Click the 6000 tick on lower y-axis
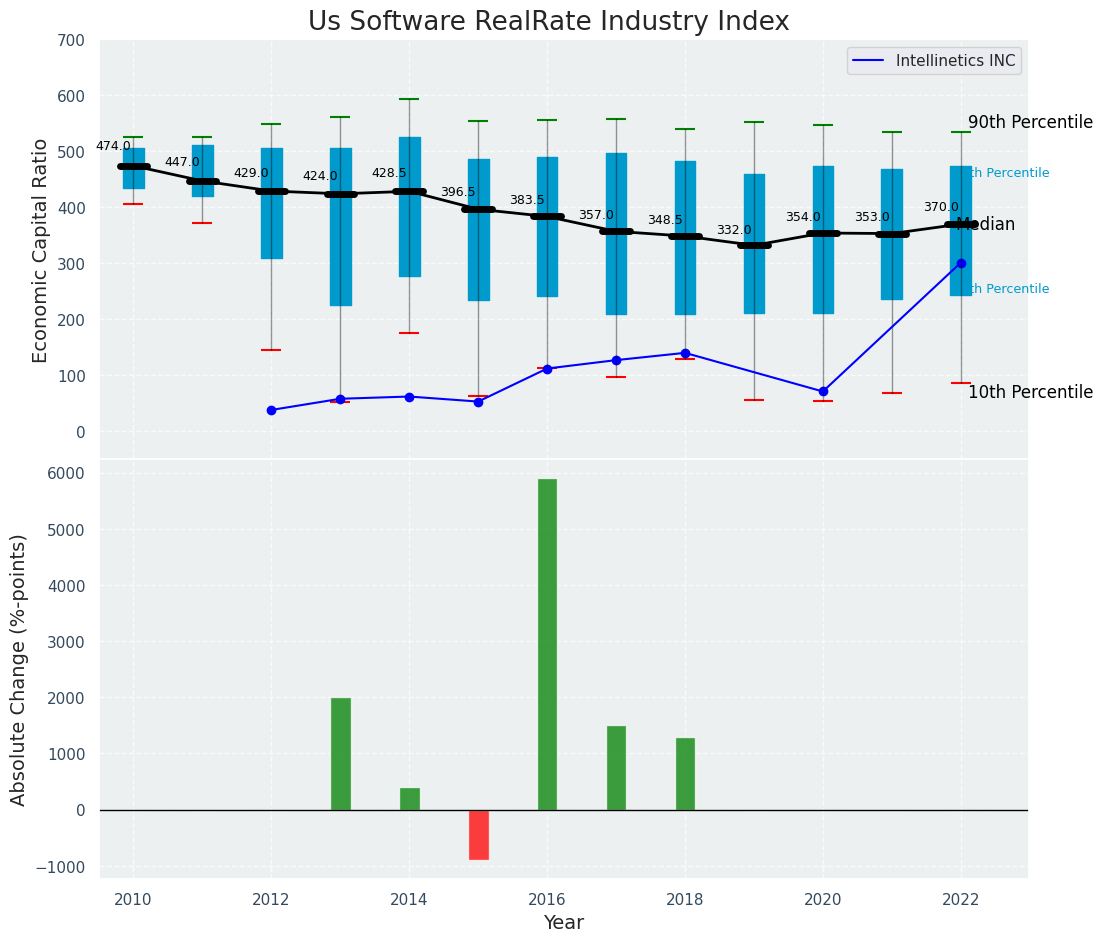This screenshot has width=1103, height=942. pyautogui.click(x=66, y=474)
